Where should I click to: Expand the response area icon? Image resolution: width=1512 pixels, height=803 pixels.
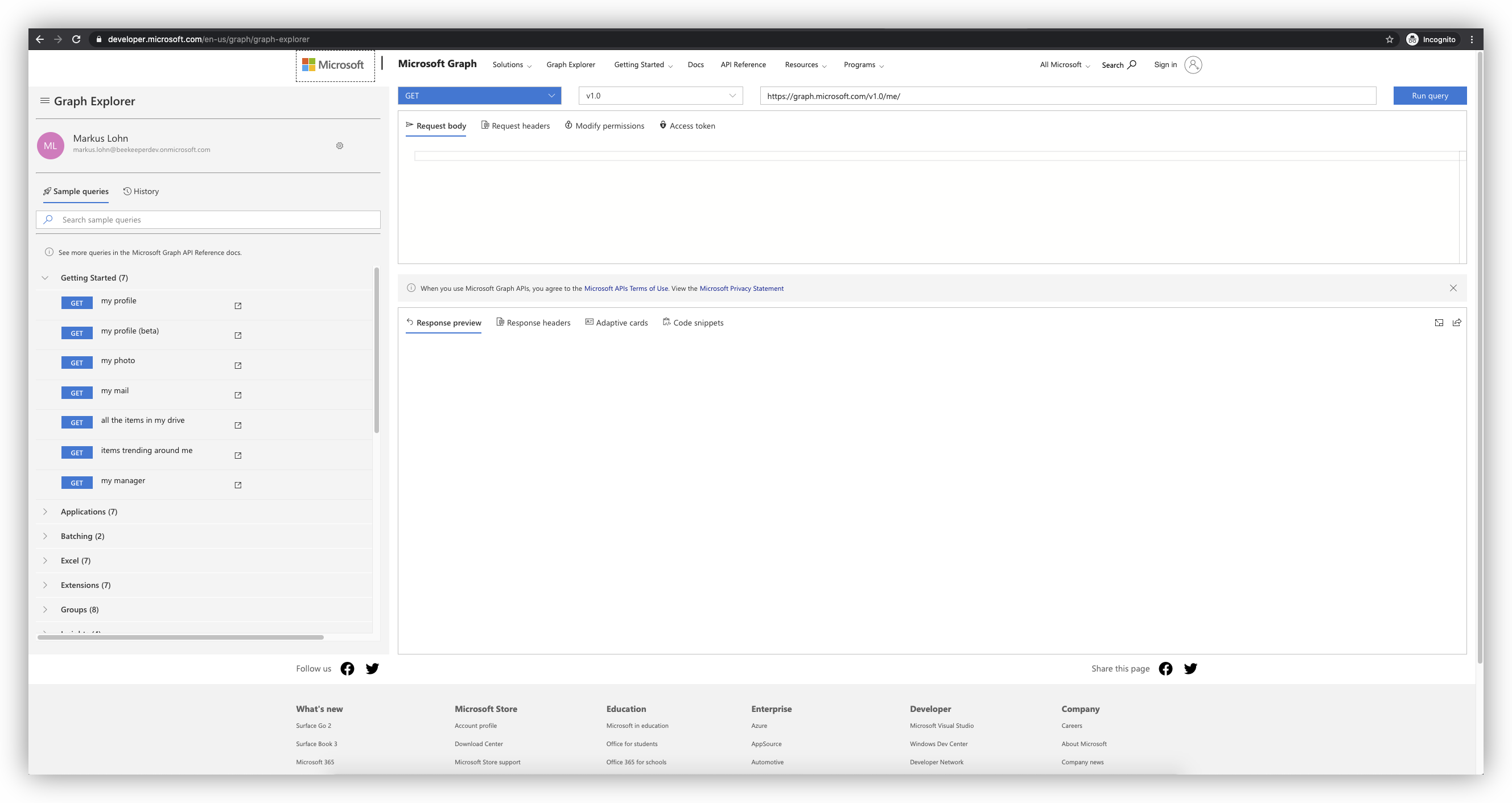(1439, 323)
